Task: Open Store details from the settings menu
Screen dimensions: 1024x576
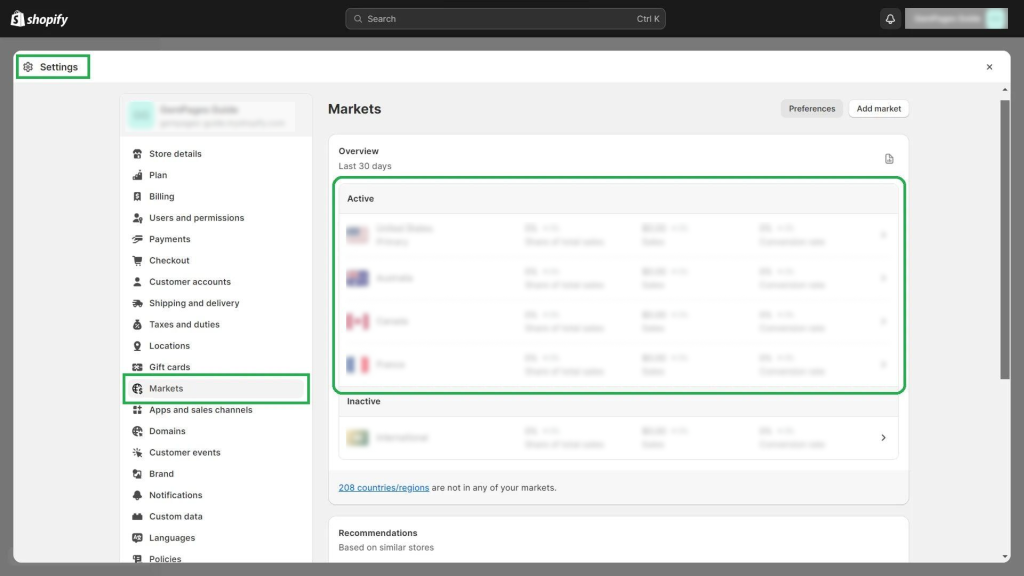Action: tap(175, 153)
